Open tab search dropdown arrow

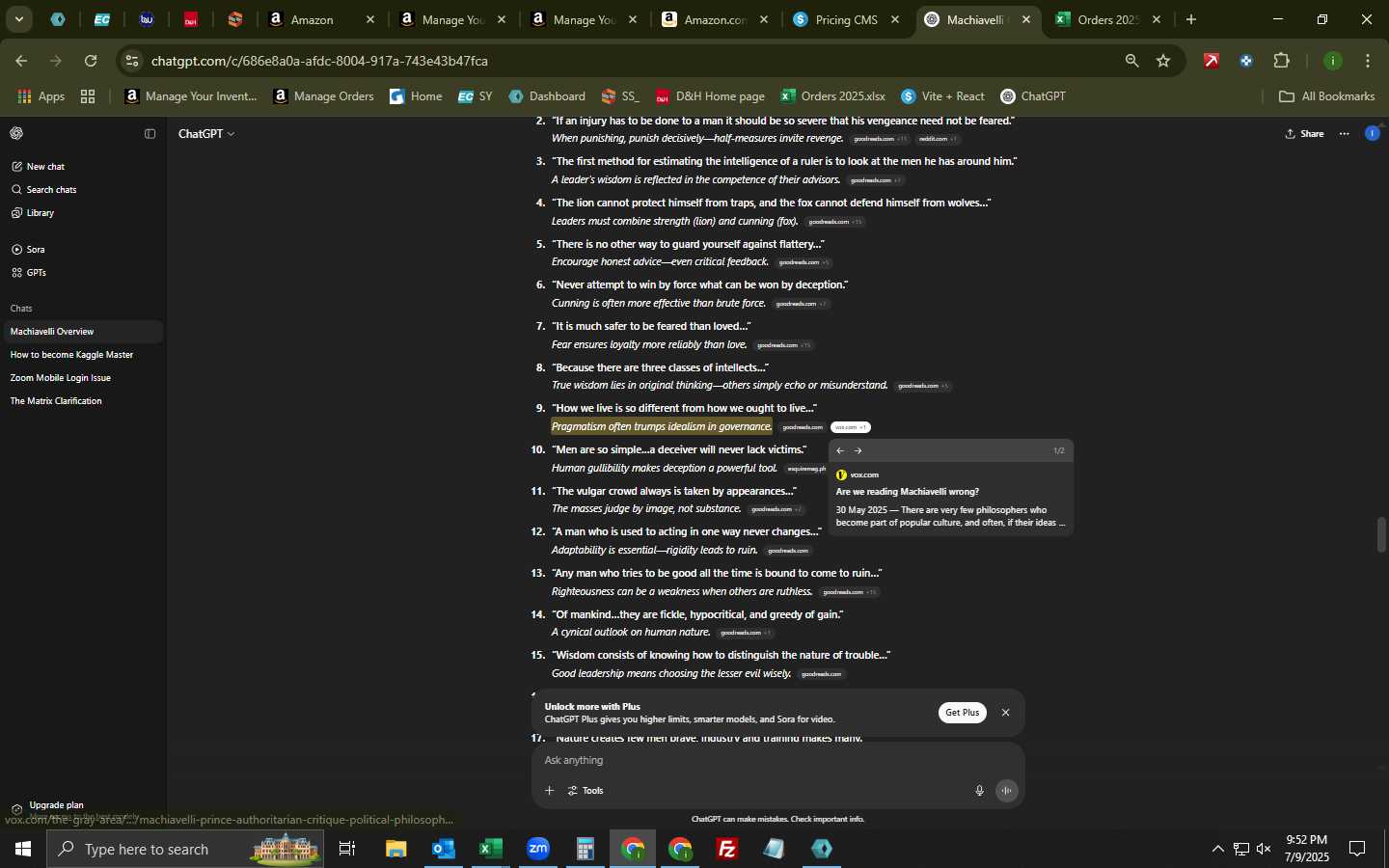click(18, 19)
